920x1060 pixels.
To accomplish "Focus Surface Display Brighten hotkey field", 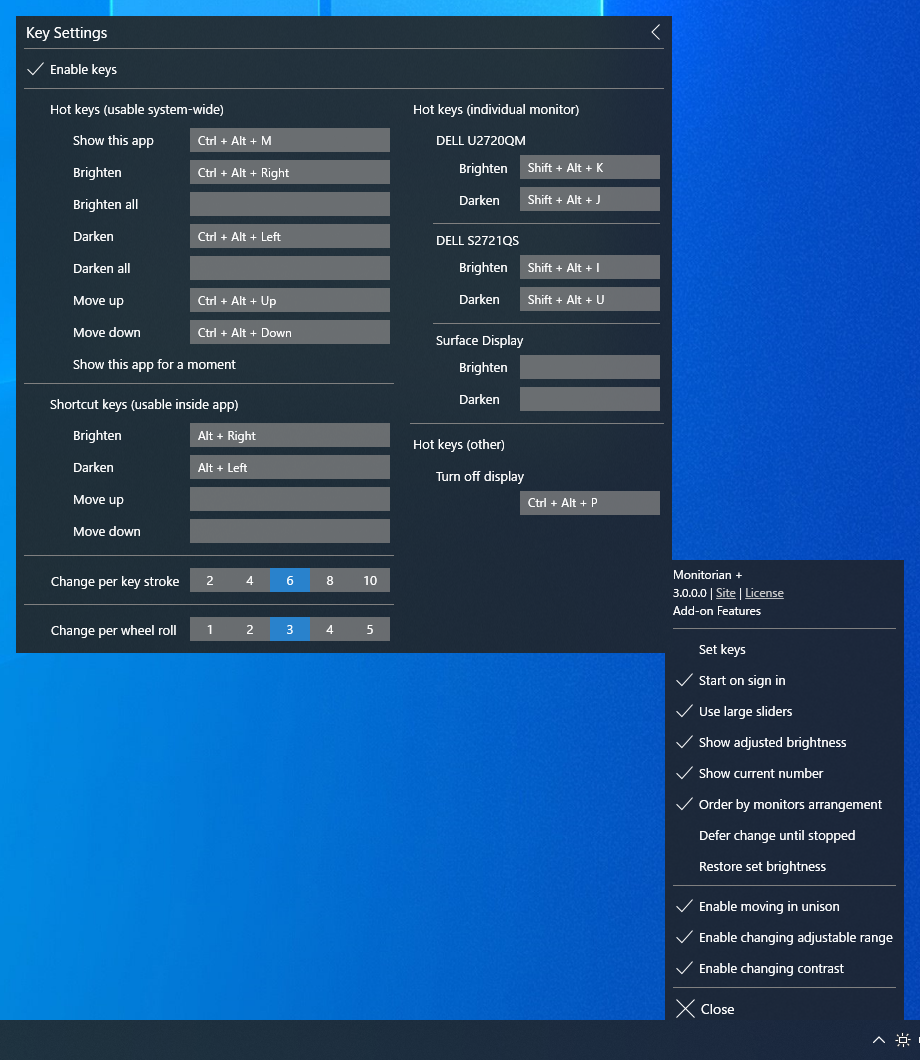I will 589,367.
